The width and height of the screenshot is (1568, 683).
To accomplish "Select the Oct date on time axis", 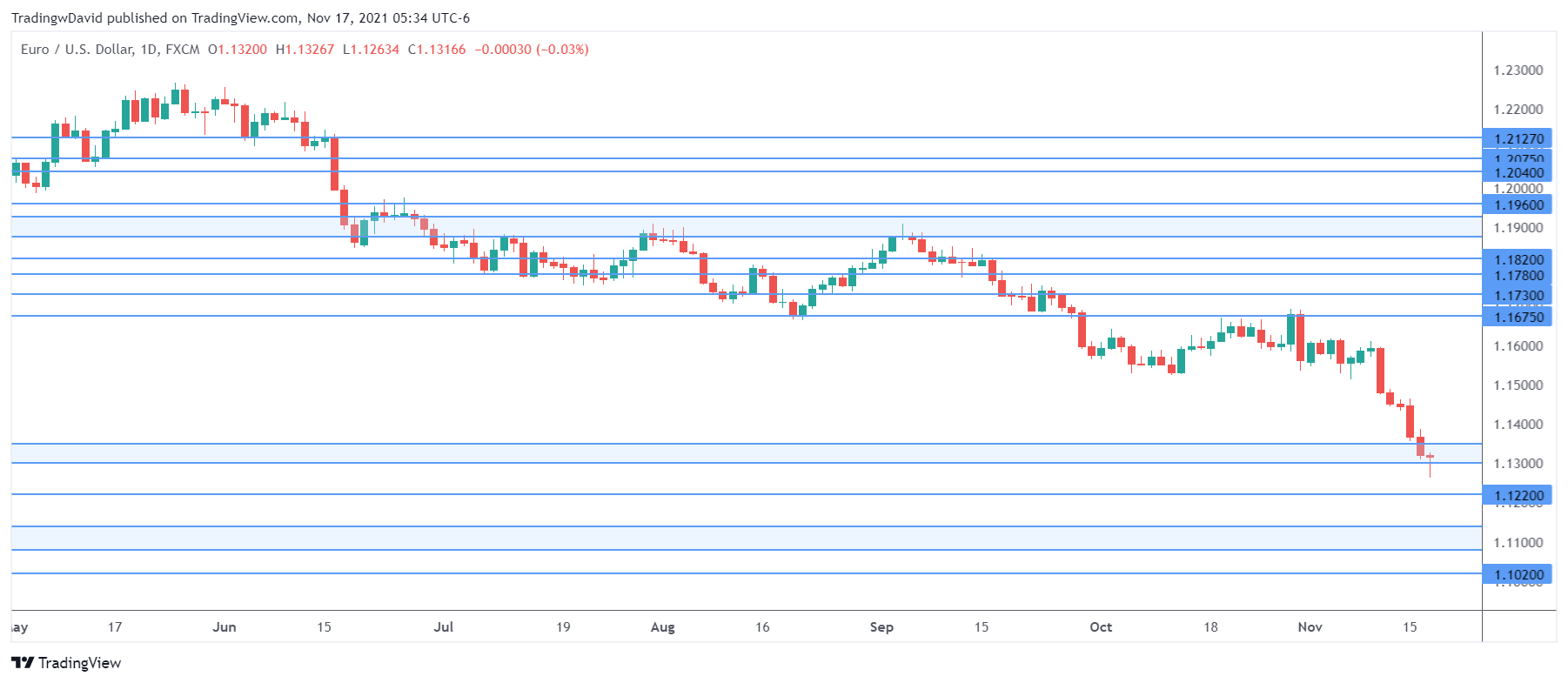I will pos(1101,627).
